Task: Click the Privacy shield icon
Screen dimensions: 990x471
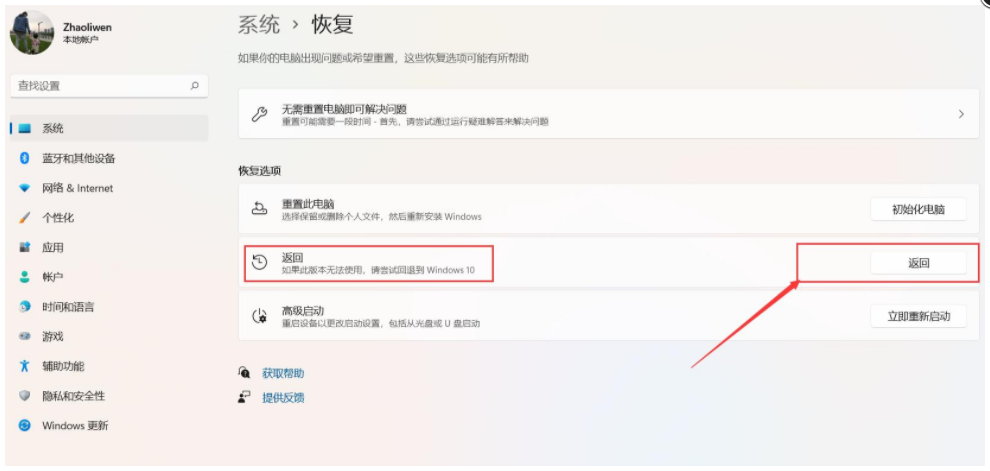Action: point(25,396)
